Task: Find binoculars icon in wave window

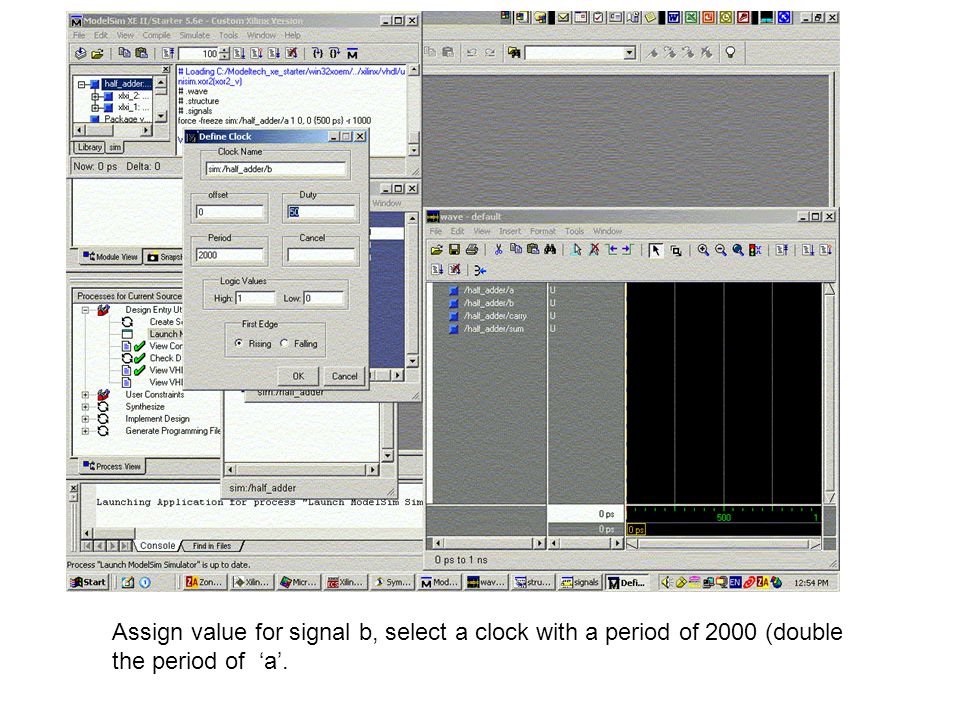Action: point(550,250)
